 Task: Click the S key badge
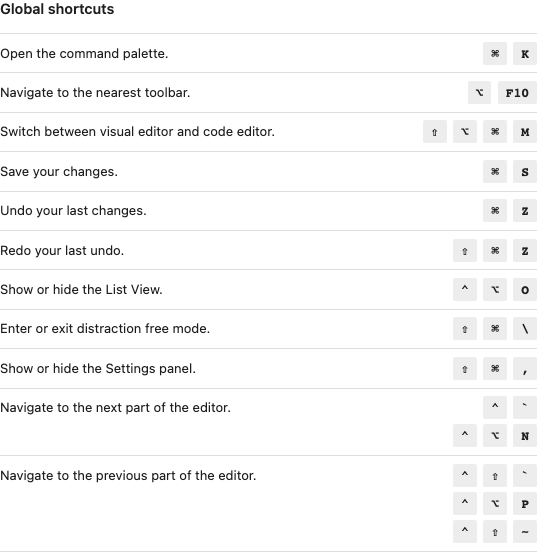pos(525,171)
